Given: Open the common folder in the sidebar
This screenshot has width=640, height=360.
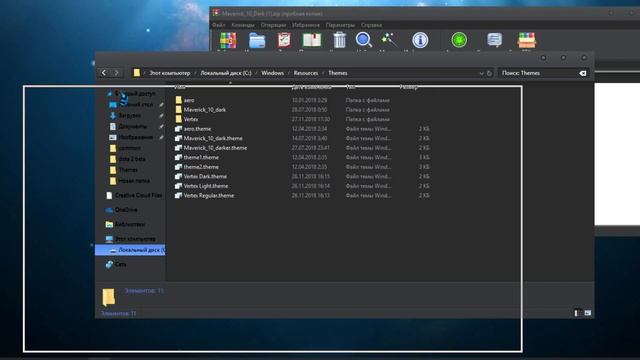Looking at the screenshot, I should 129,148.
